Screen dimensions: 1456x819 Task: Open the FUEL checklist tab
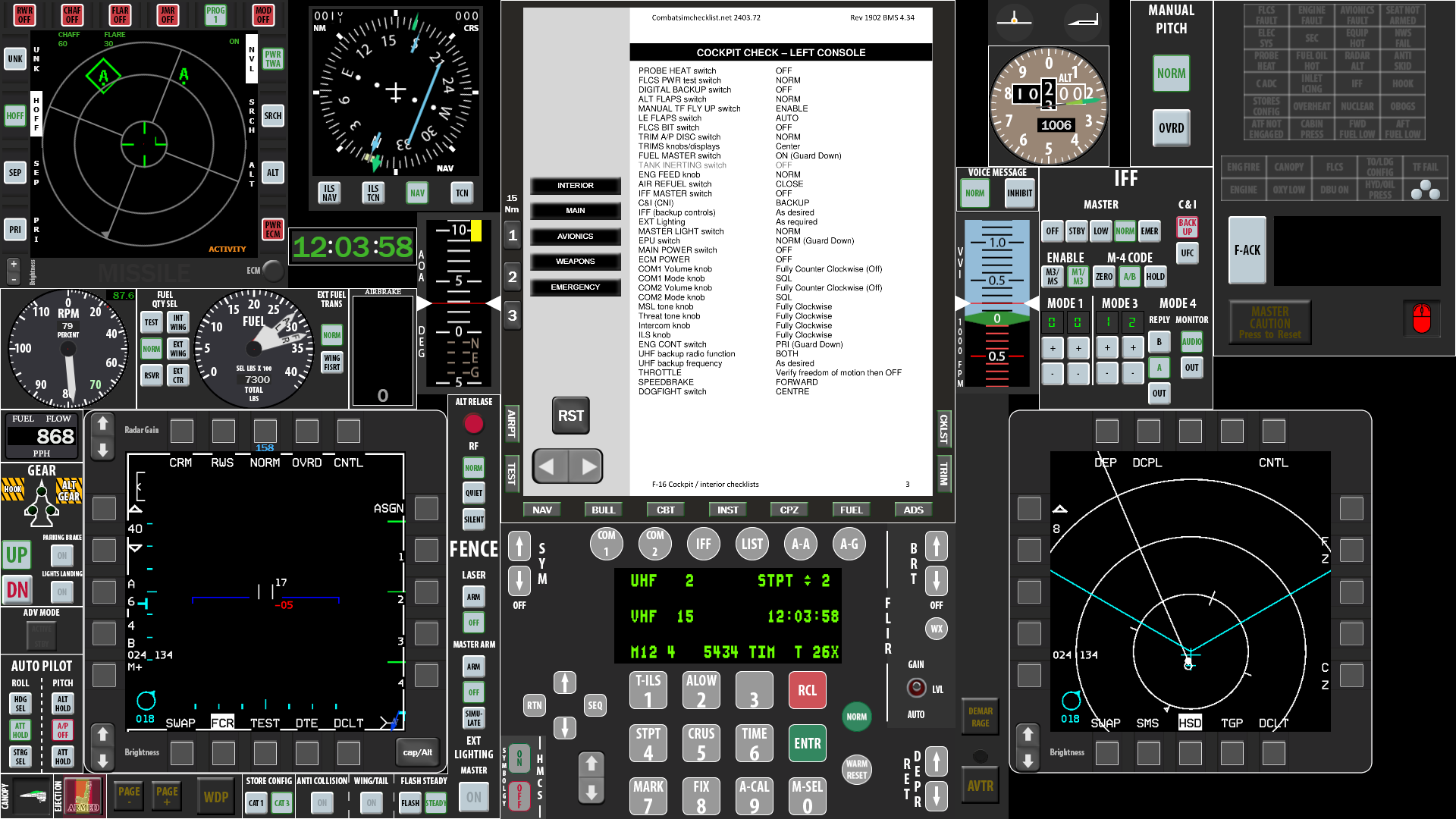(x=851, y=510)
